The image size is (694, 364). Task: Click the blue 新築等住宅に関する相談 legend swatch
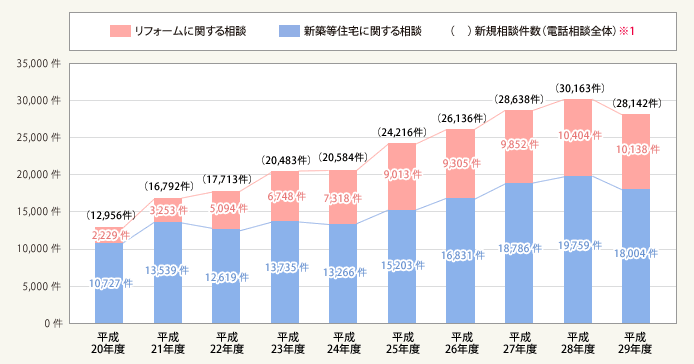point(289,31)
